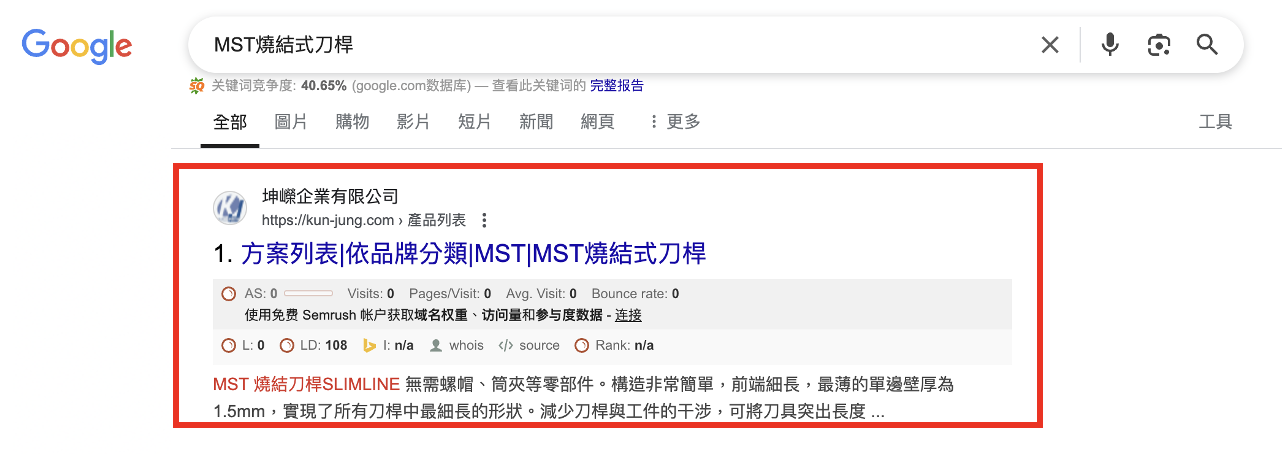Switch to the 圖片 tab
Screen dimensions: 1282x454
tap(291, 122)
